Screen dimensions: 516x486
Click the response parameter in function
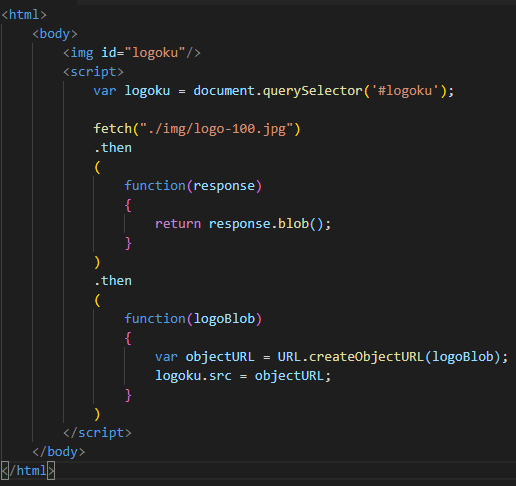pyautogui.click(x=224, y=186)
